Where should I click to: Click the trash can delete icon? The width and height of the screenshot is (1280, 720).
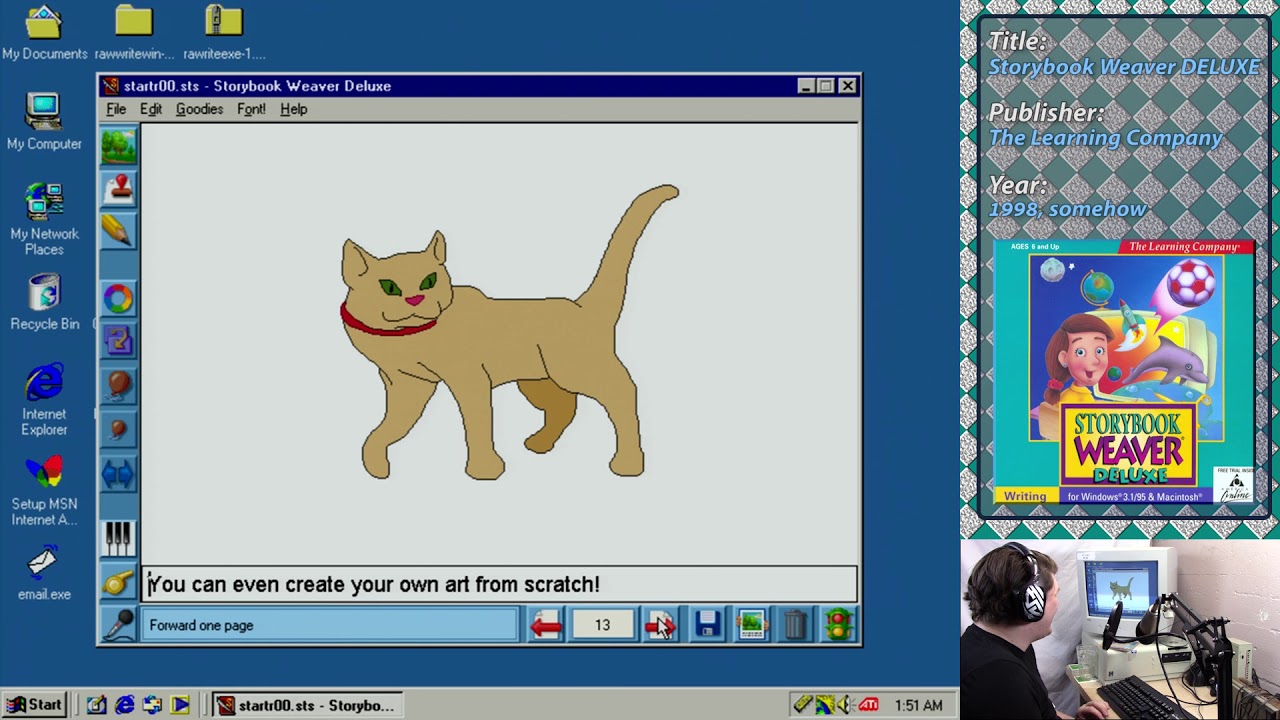pyautogui.click(x=795, y=625)
